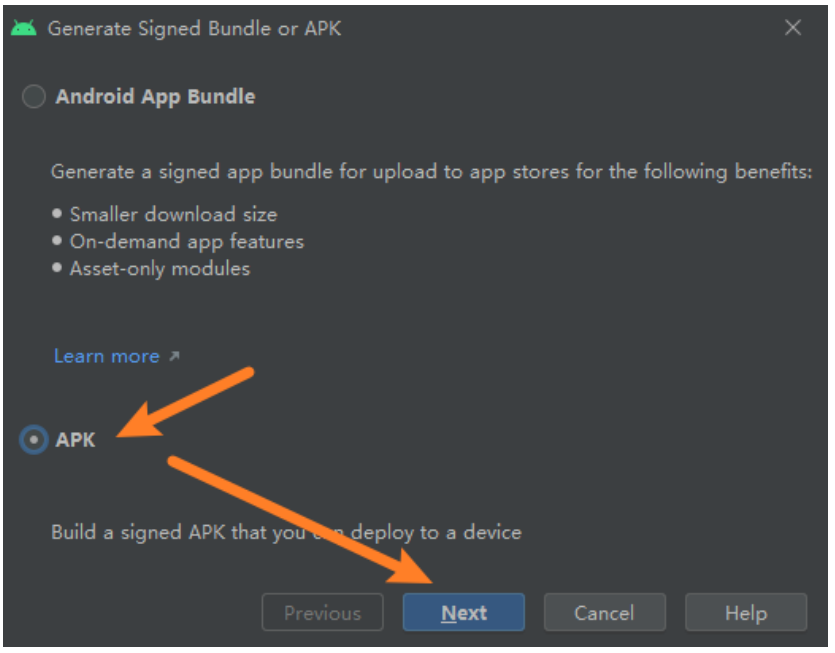Click the 'Generate a signed app bundle' description
Image resolution: width=835 pixels, height=653 pixels.
[x=431, y=172]
